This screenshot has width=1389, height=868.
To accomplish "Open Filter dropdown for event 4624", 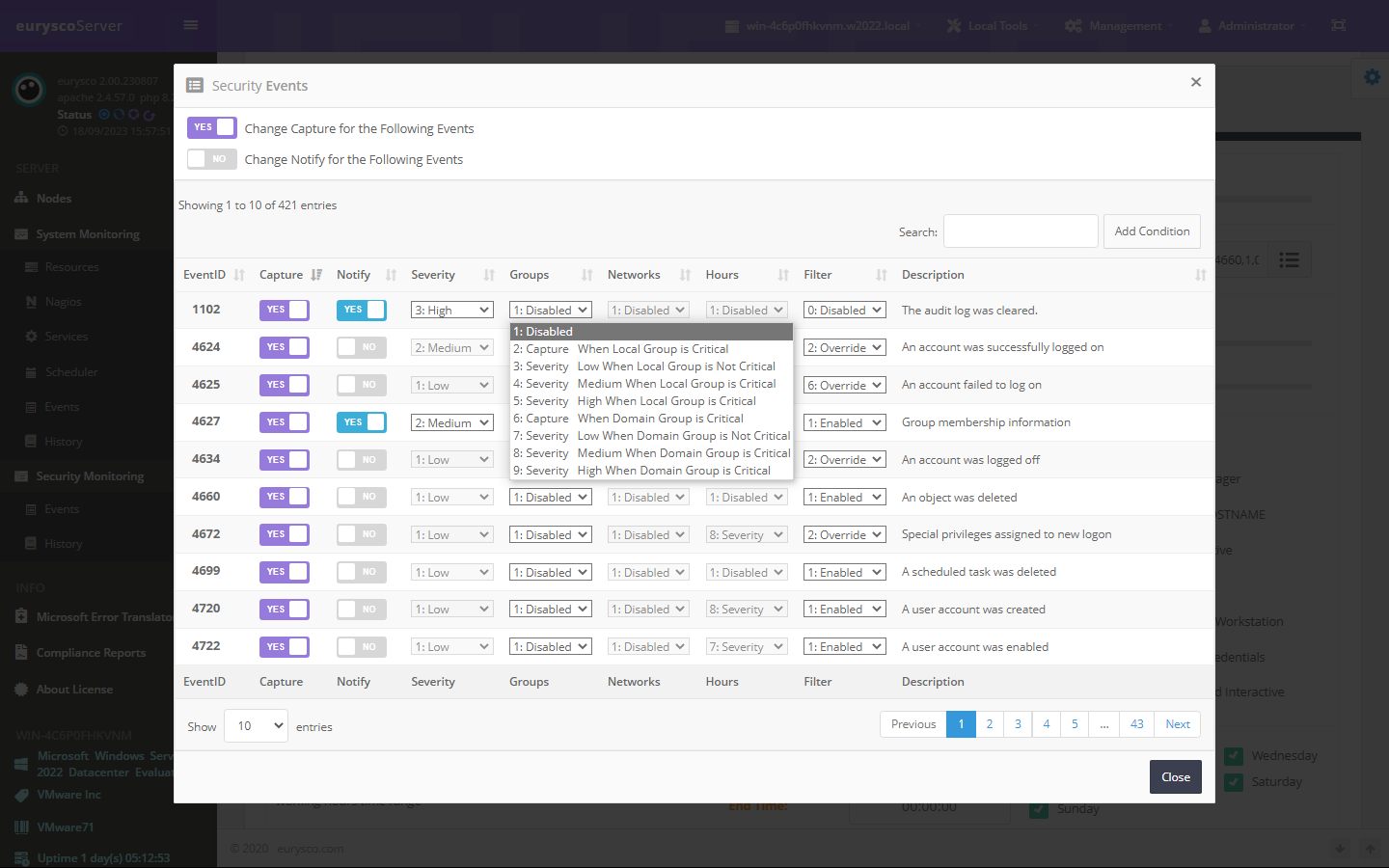I will coord(845,347).
